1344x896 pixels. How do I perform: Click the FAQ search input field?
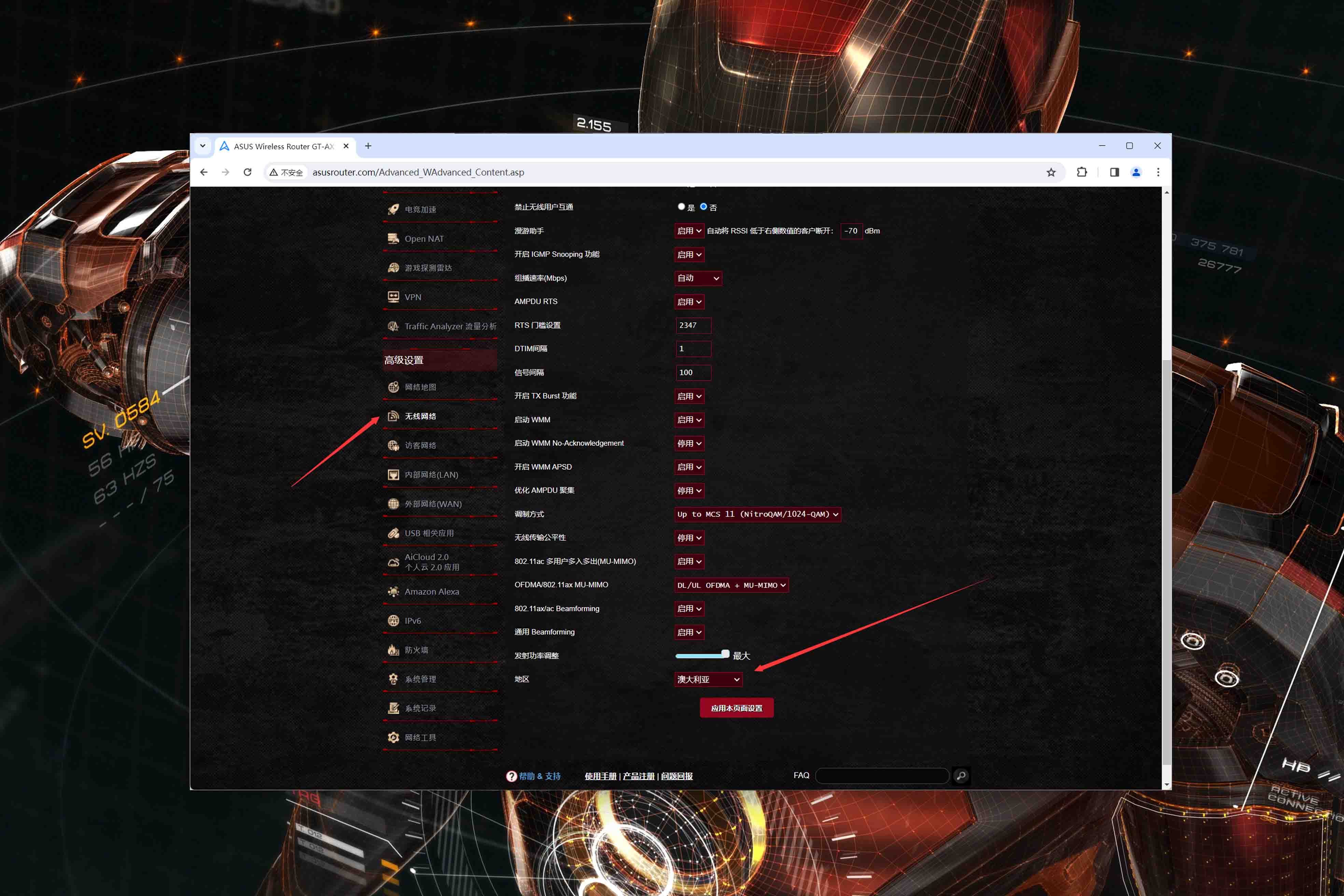pos(882,776)
